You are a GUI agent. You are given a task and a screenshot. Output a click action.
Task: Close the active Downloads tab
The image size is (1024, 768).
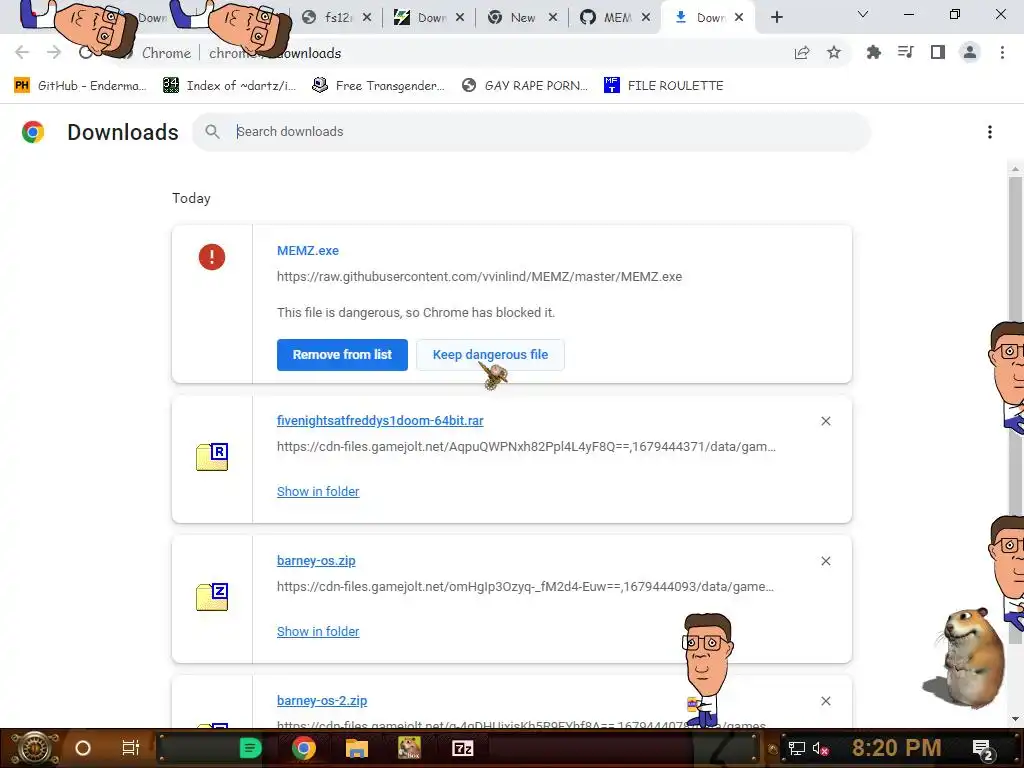click(739, 18)
